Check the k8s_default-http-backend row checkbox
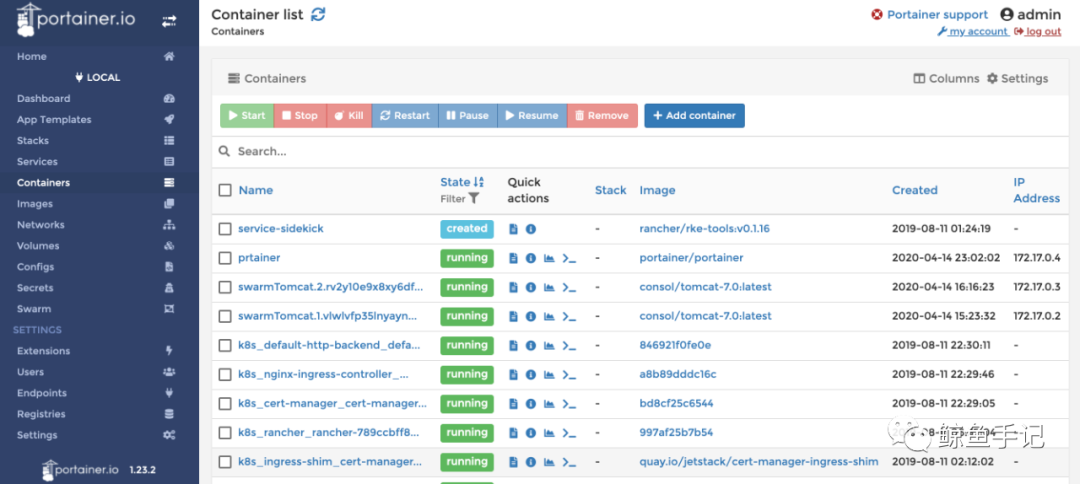The image size is (1080, 484). (225, 346)
